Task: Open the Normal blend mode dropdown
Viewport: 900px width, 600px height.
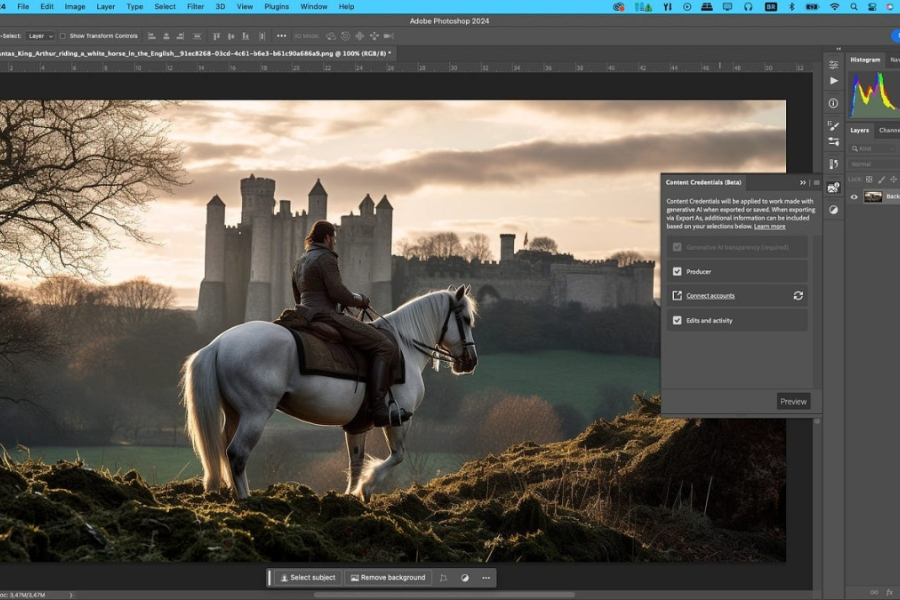Action: click(x=870, y=163)
